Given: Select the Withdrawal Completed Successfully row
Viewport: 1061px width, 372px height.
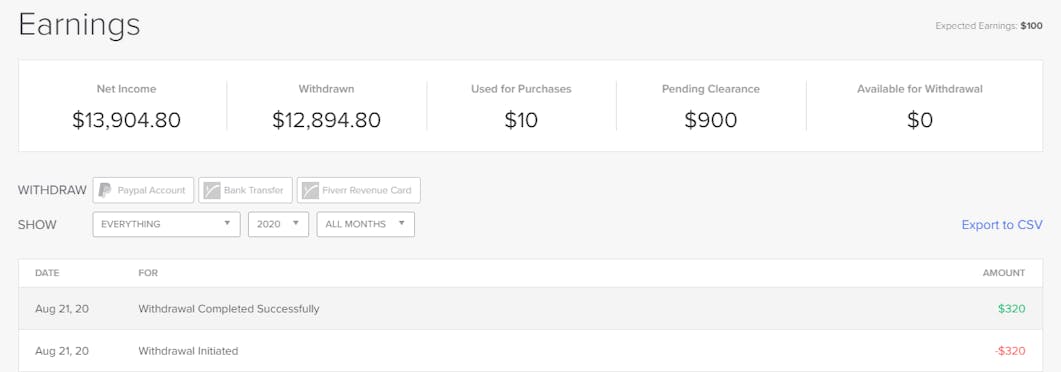Looking at the screenshot, I should click(530, 308).
